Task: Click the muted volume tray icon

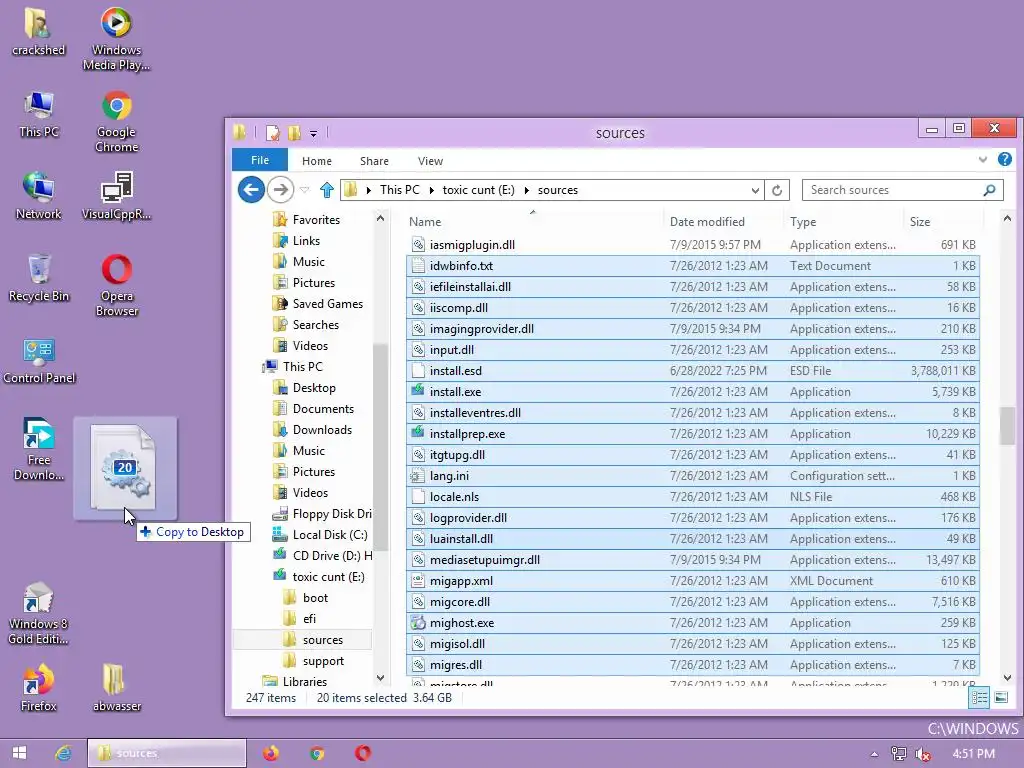Action: pos(923,754)
